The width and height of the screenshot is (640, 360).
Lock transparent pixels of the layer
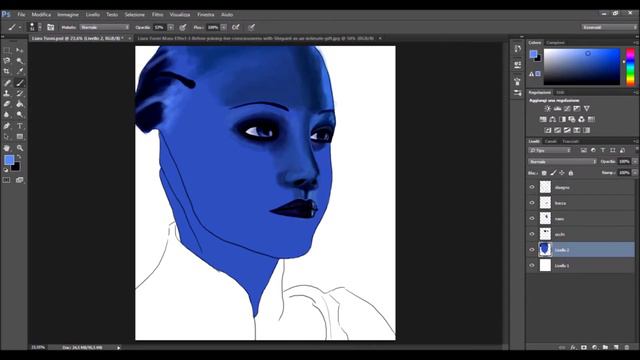(x=544, y=173)
